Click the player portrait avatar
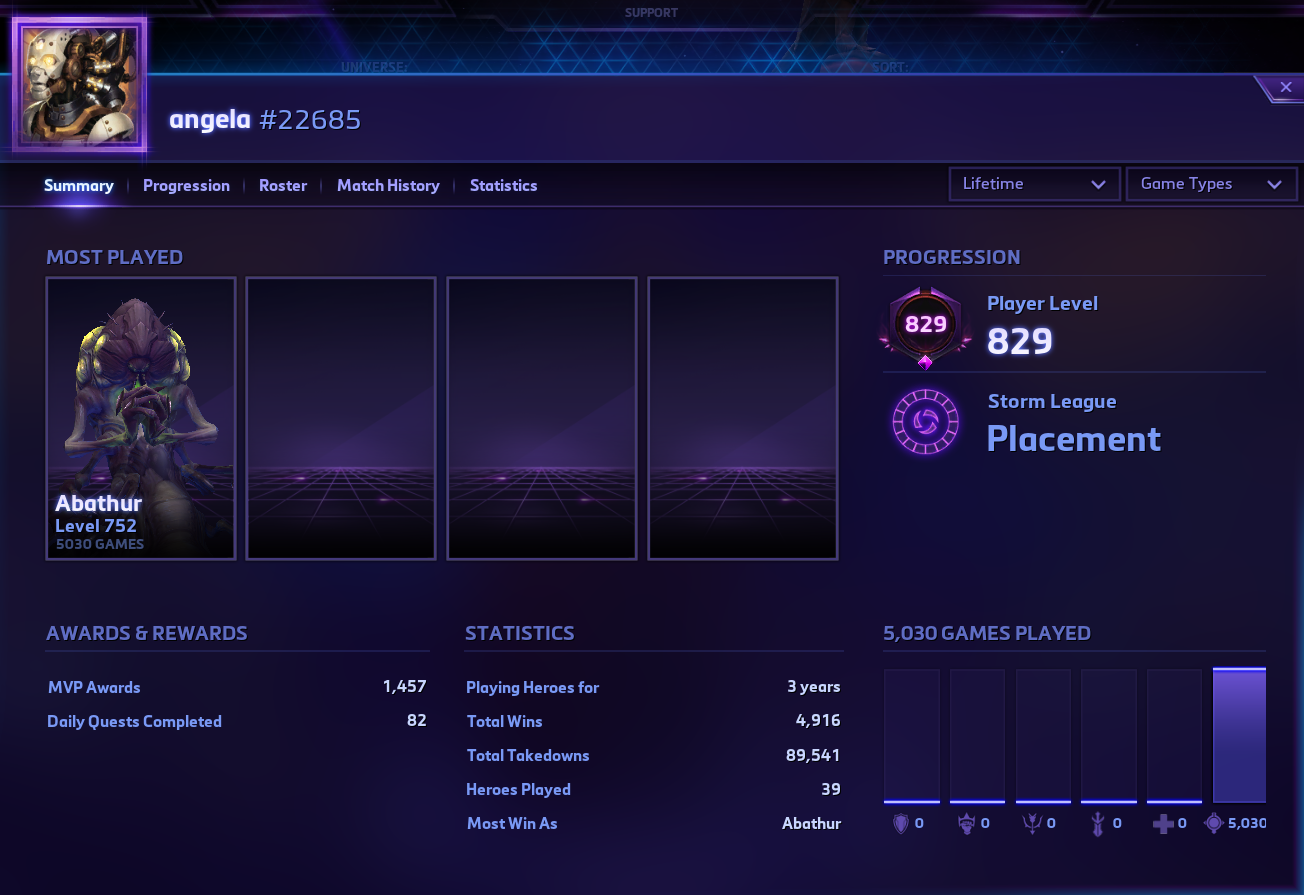 click(x=79, y=85)
